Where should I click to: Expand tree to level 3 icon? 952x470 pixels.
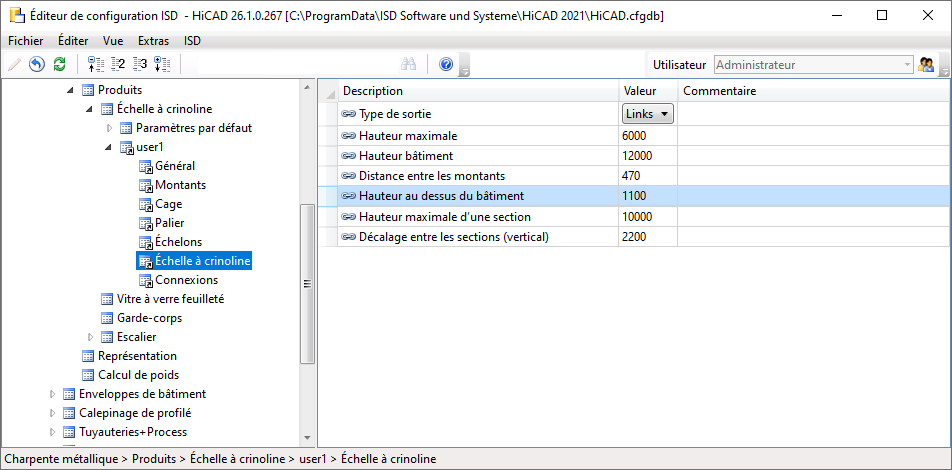(x=140, y=64)
